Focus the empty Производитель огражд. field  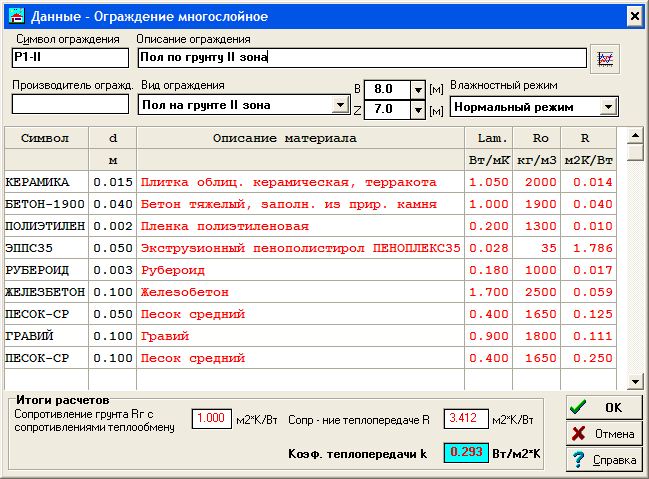70,104
